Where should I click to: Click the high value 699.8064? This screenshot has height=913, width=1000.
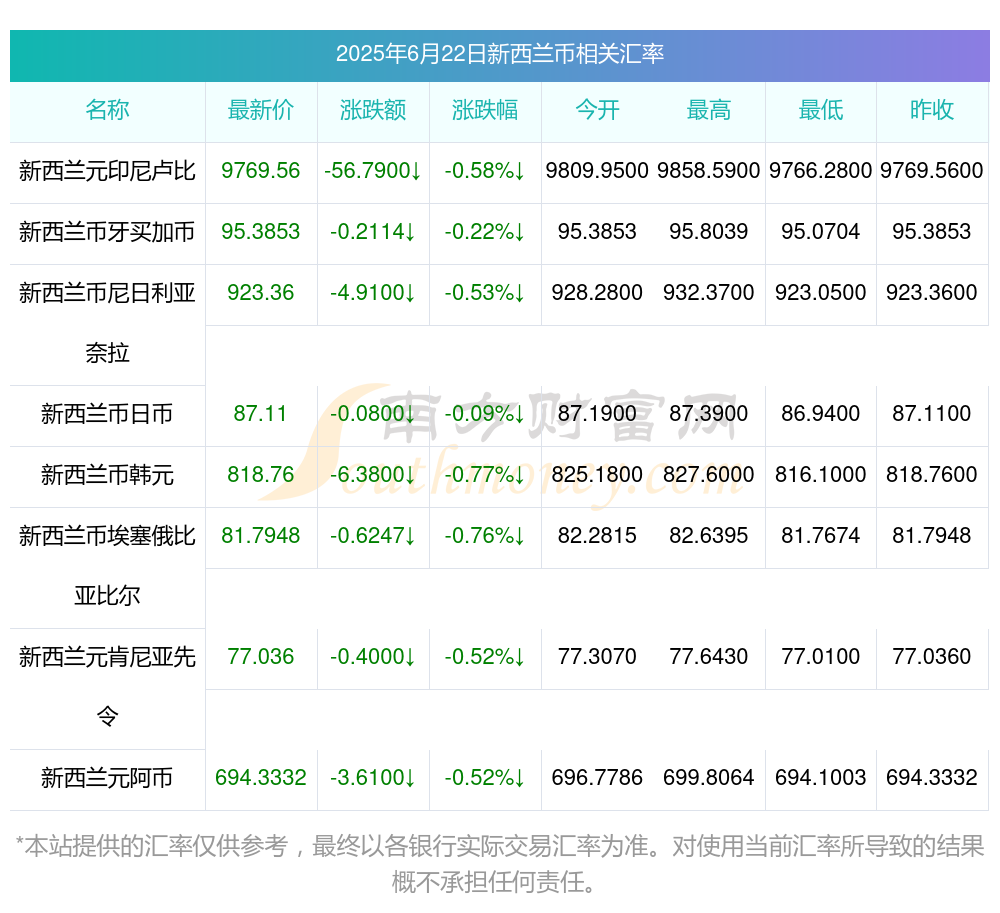pyautogui.click(x=709, y=778)
